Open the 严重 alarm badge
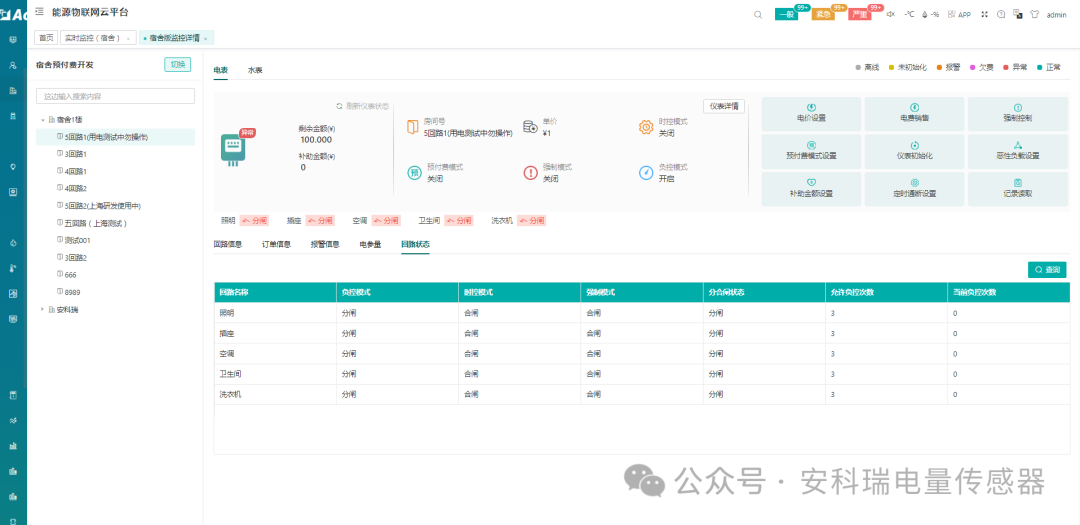Image resolution: width=1080 pixels, height=525 pixels. 859,14
